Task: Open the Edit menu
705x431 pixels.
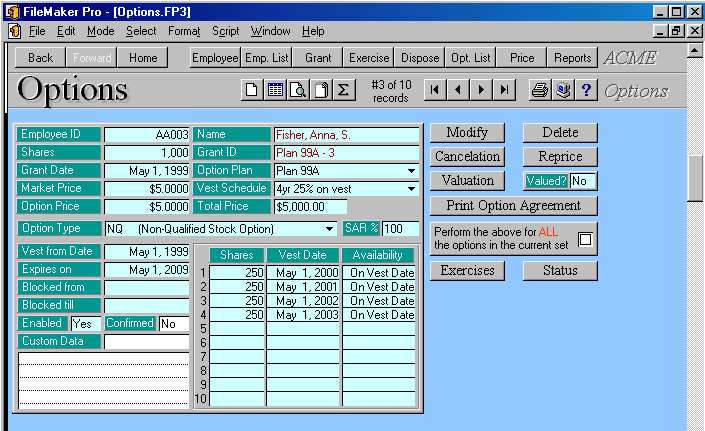Action: (x=66, y=31)
